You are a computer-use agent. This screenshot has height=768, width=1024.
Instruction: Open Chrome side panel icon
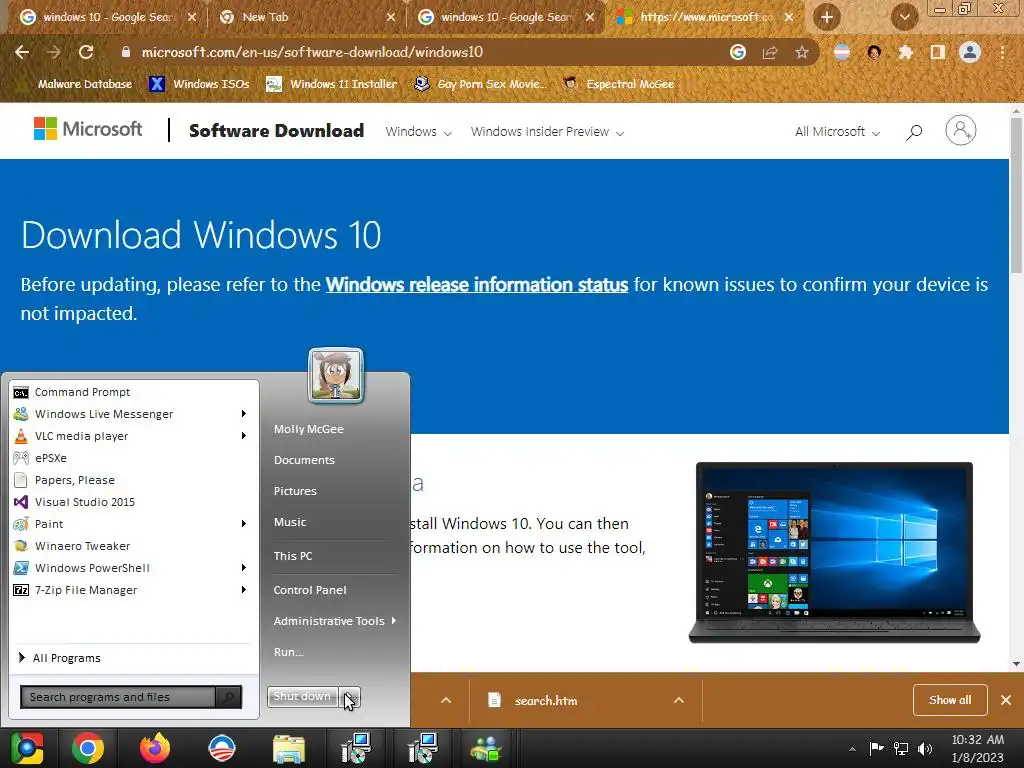(x=938, y=52)
